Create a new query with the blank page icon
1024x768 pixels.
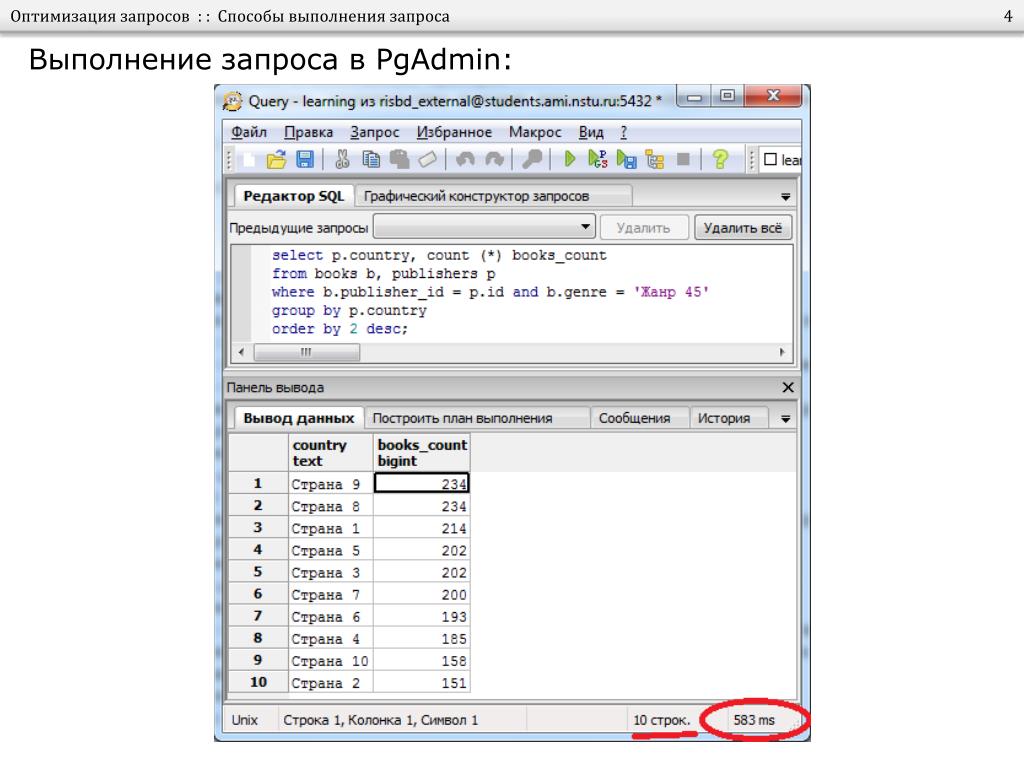pyautogui.click(x=249, y=159)
